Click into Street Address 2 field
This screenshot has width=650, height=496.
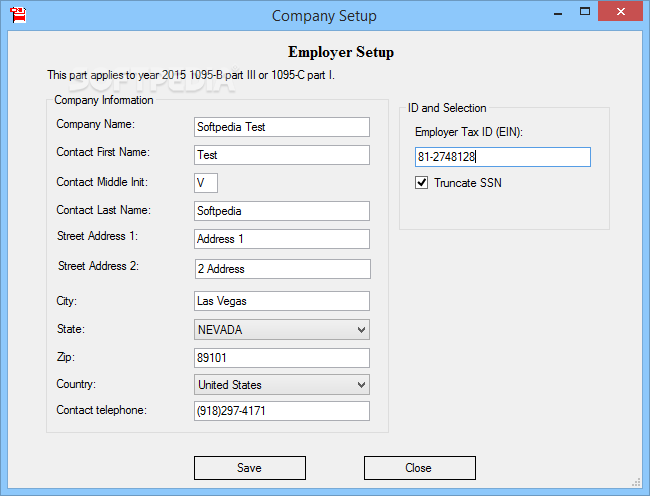point(283,269)
